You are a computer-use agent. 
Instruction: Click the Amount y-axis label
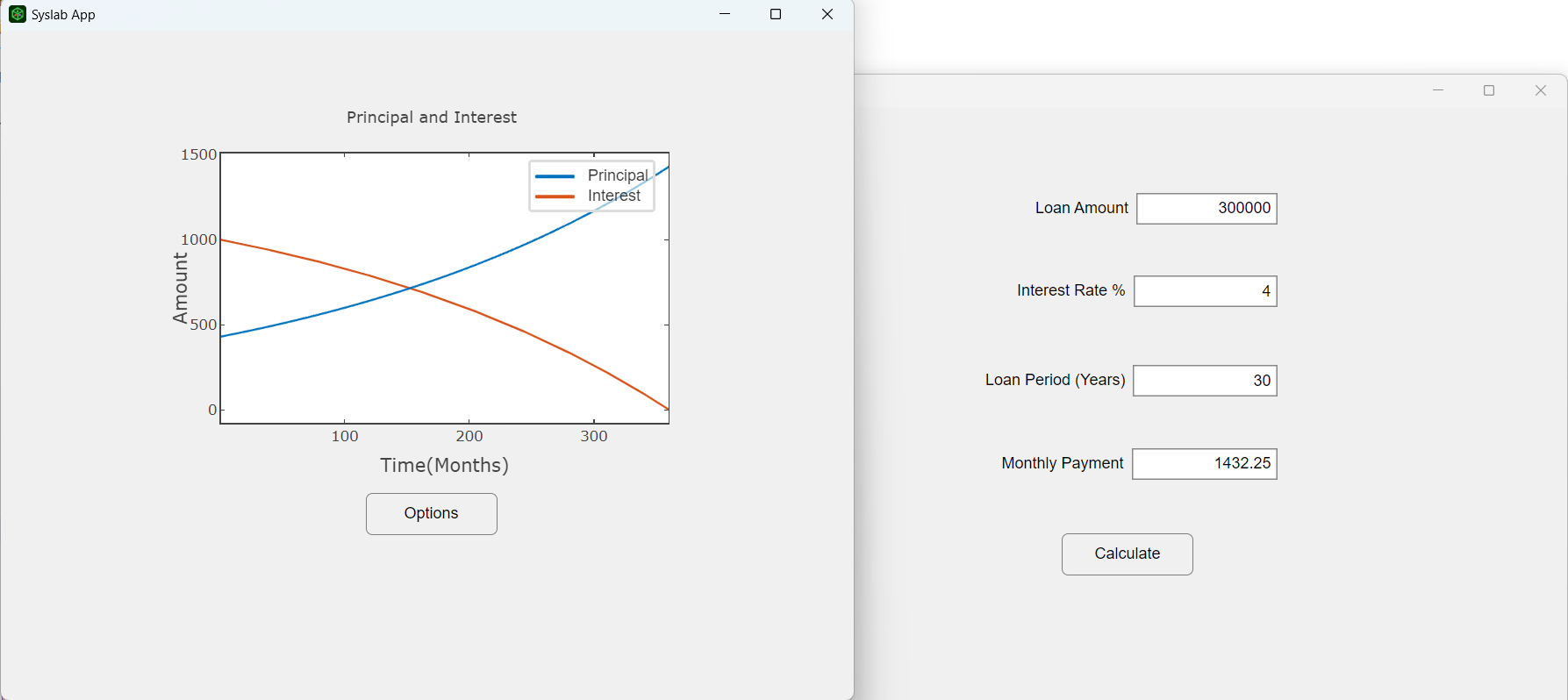tap(181, 288)
